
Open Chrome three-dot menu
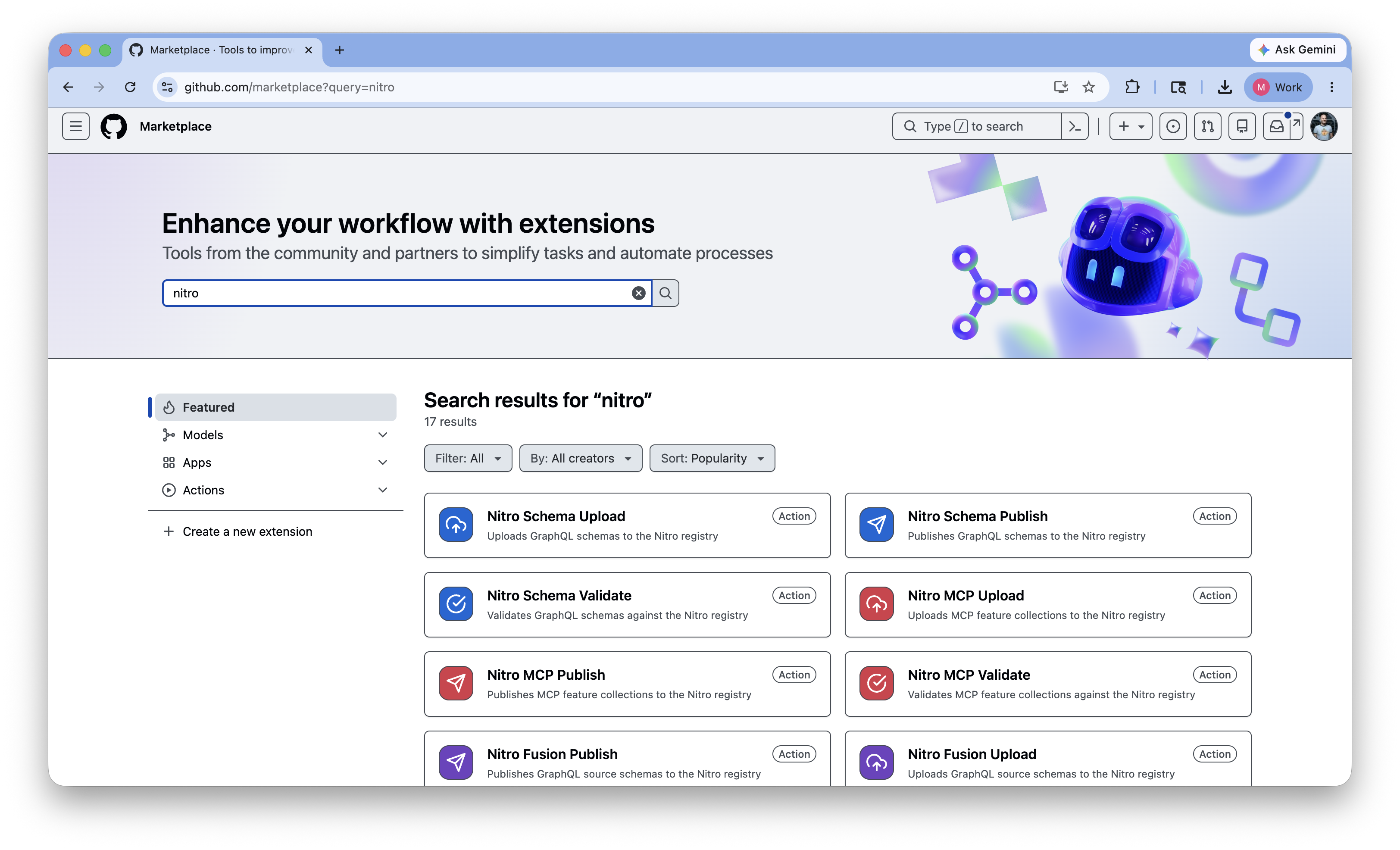click(1331, 87)
